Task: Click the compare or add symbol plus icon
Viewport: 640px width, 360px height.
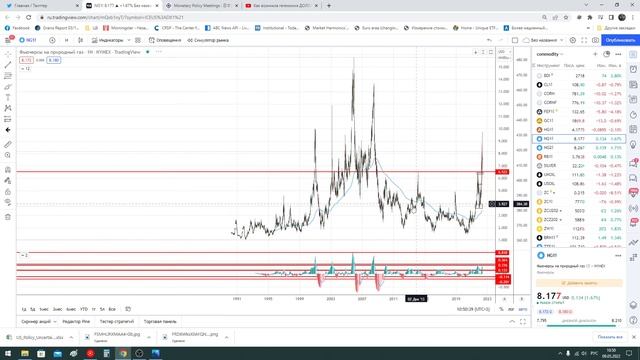Action: click(52, 40)
